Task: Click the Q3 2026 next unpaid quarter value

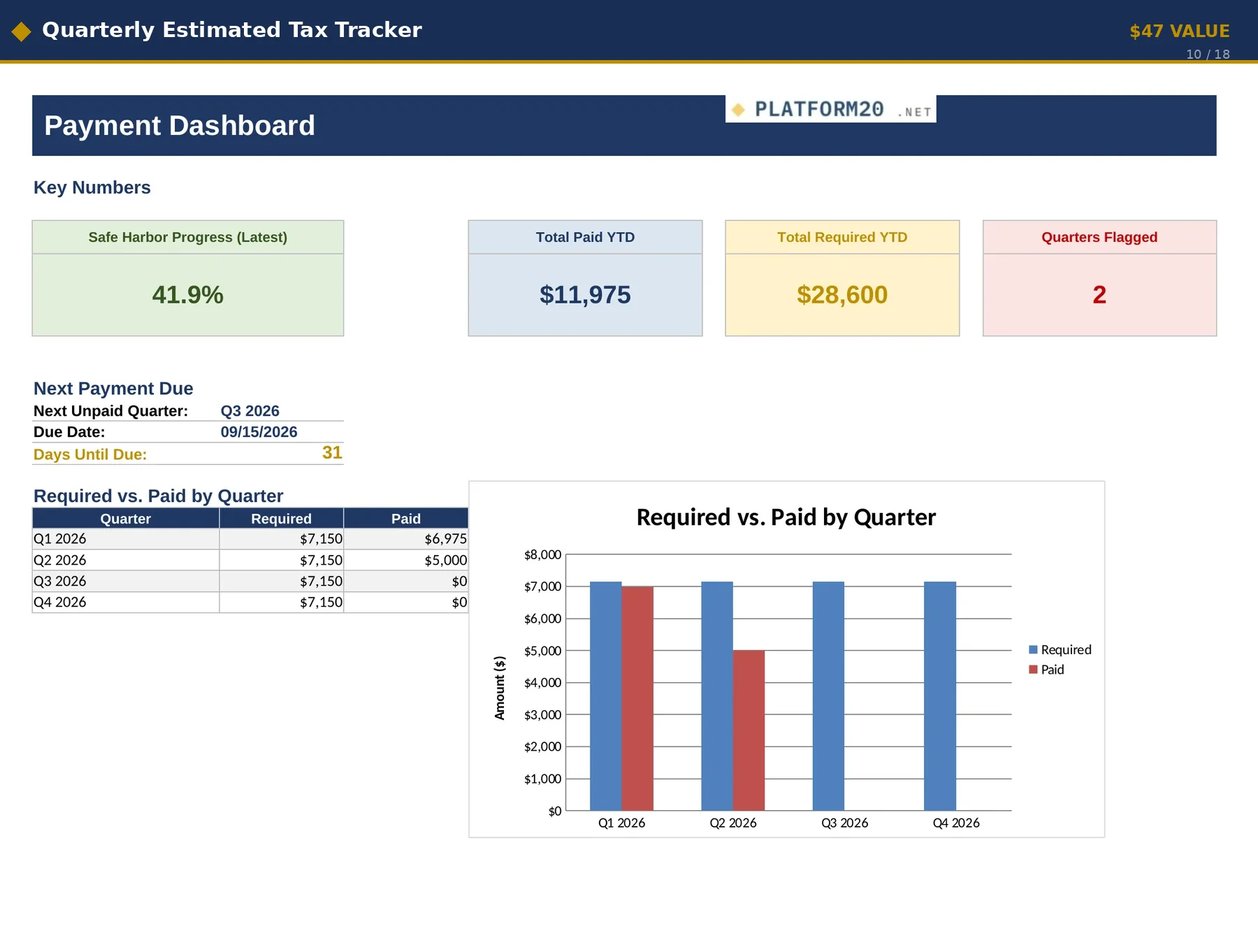Action: 250,411
